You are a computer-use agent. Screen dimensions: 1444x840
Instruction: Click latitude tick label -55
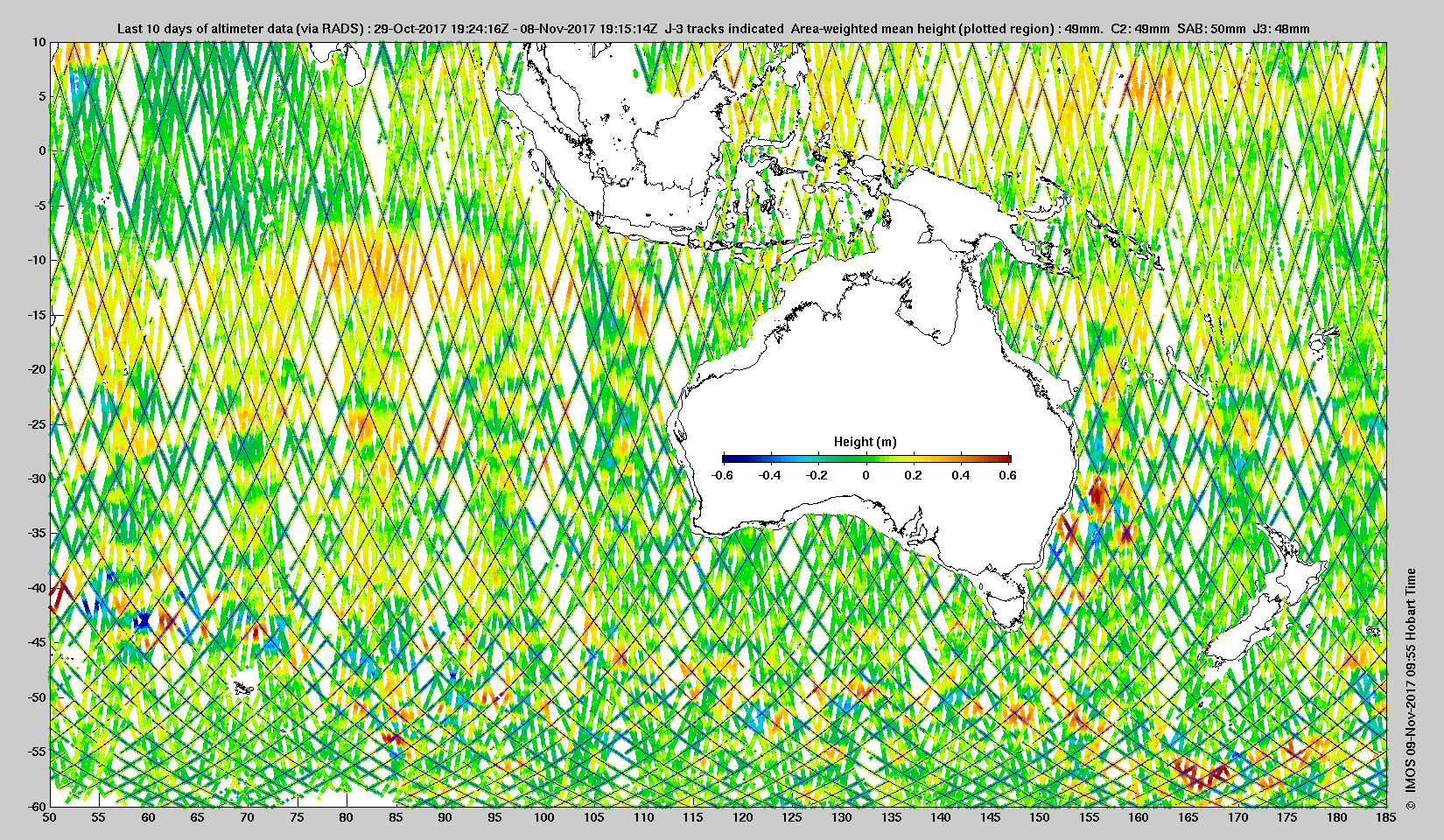[38, 752]
